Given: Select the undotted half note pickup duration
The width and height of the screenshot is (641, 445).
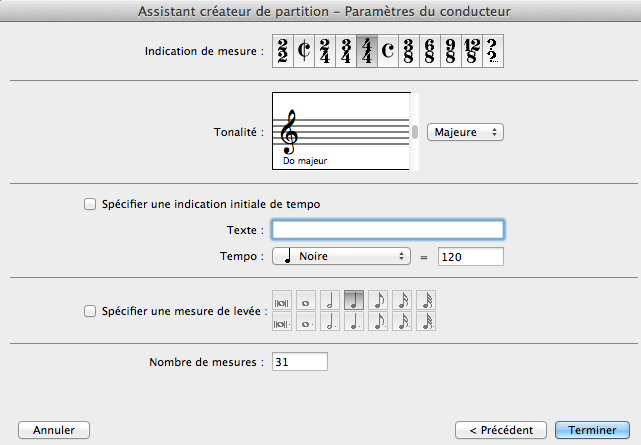Looking at the screenshot, I should point(327,299).
